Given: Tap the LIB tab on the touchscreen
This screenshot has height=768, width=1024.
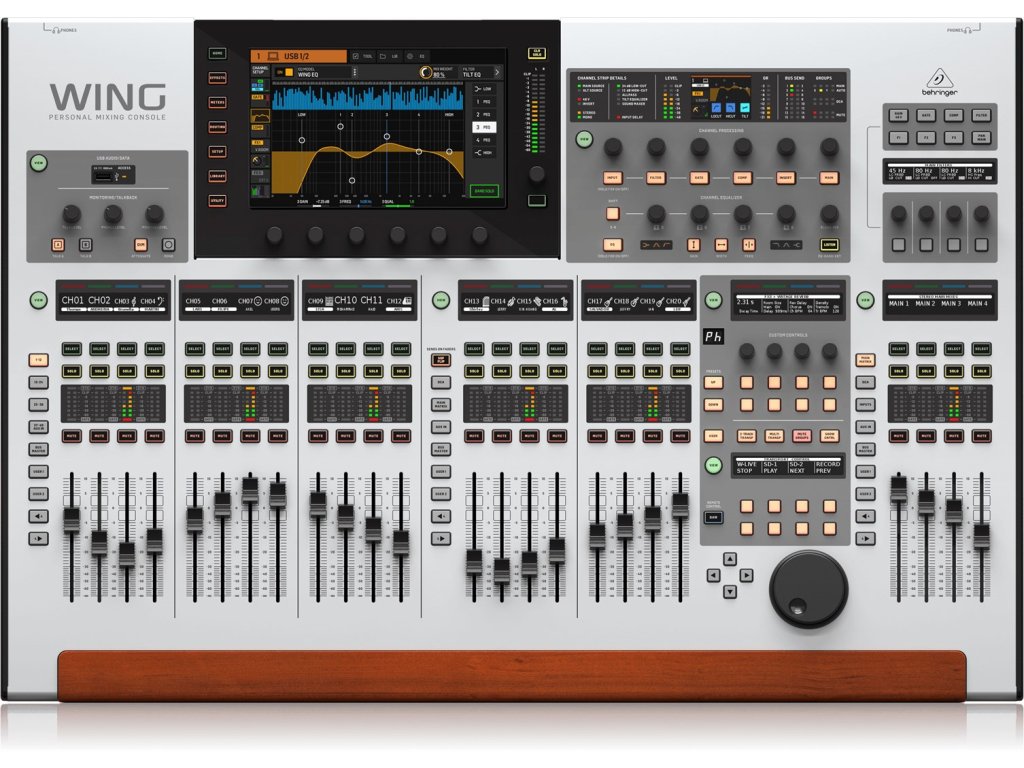Looking at the screenshot, I should 389,57.
